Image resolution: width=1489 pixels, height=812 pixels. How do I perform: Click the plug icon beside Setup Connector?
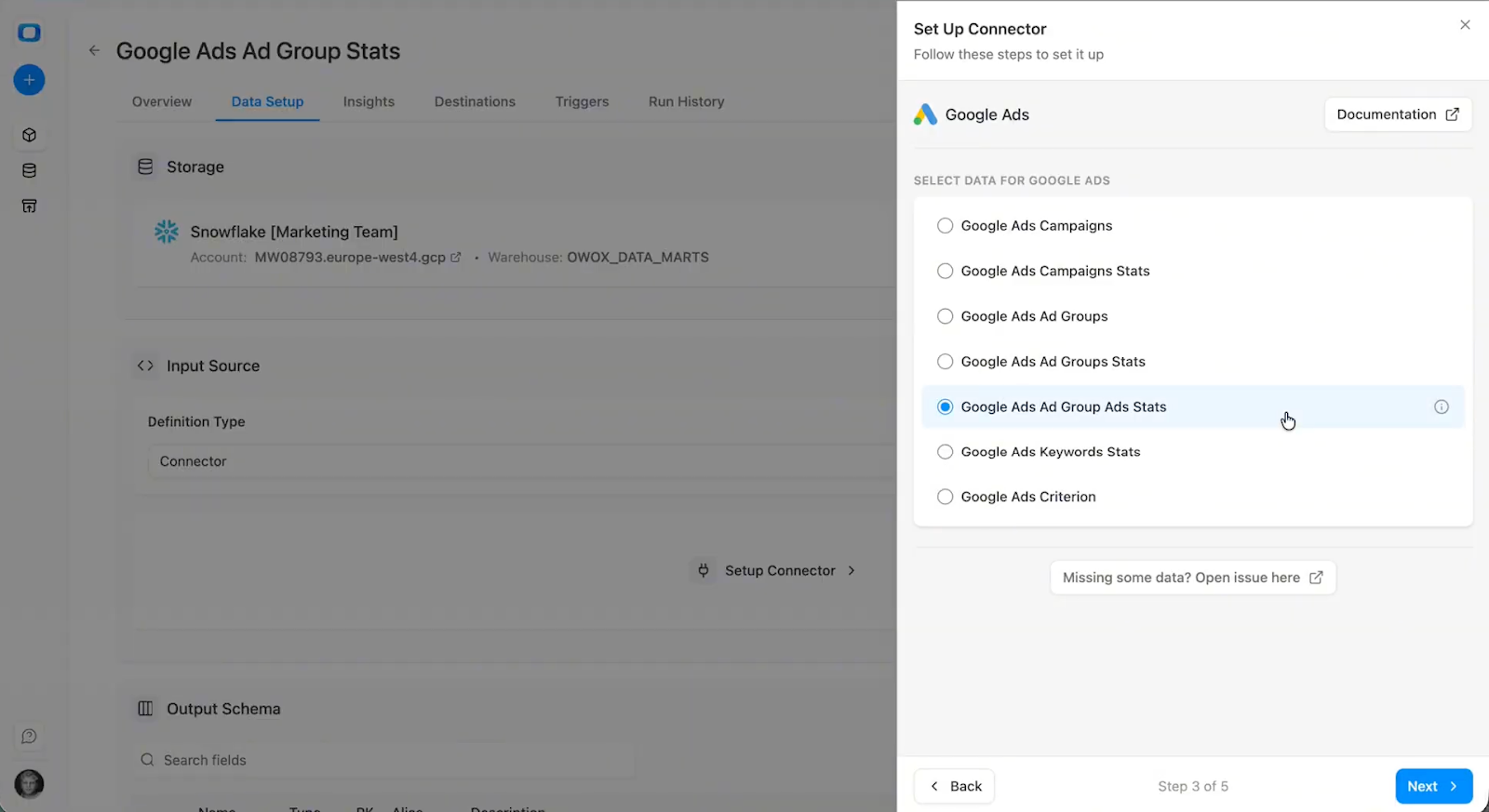point(704,570)
